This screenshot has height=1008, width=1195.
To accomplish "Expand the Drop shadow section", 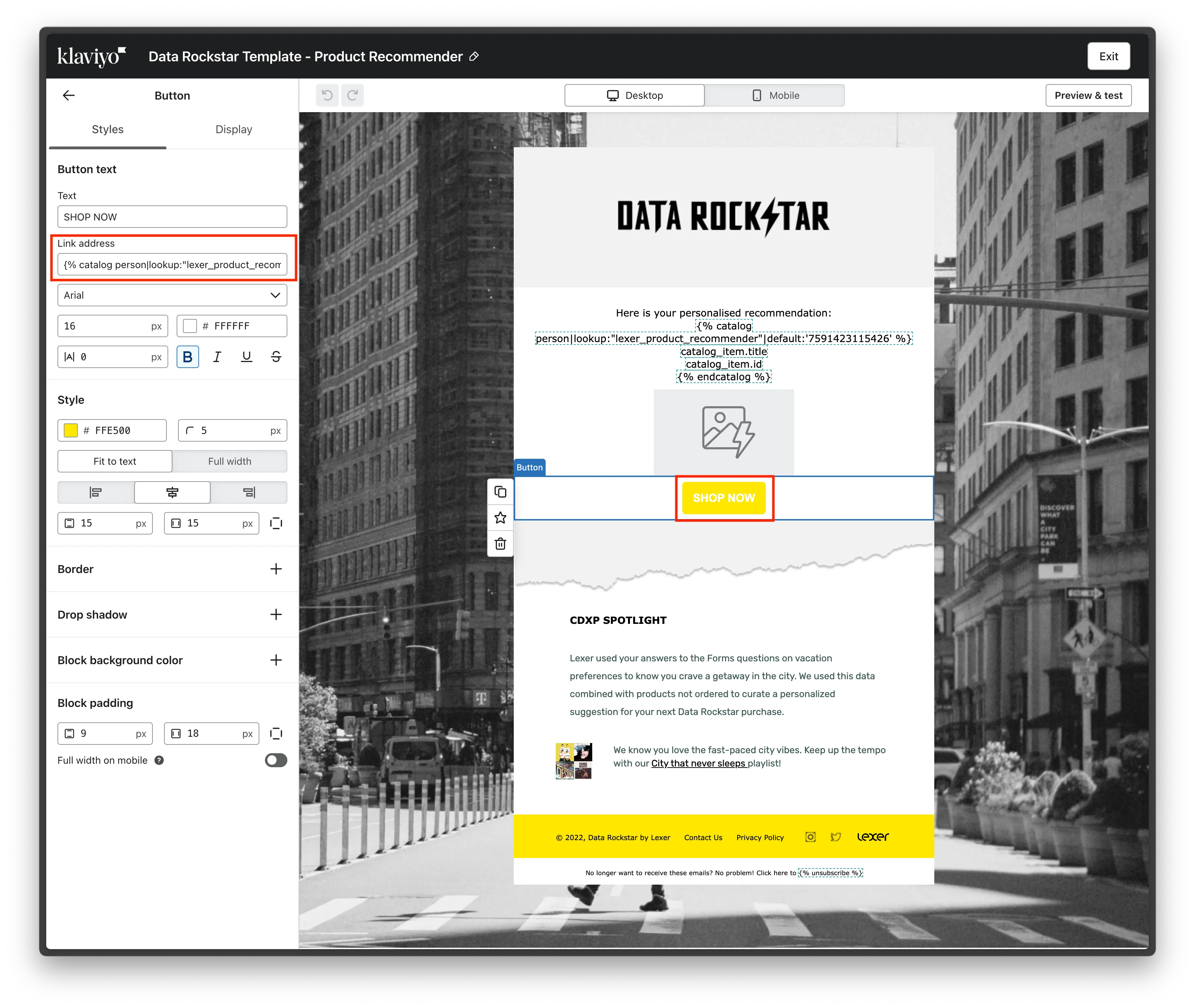I will click(x=276, y=615).
